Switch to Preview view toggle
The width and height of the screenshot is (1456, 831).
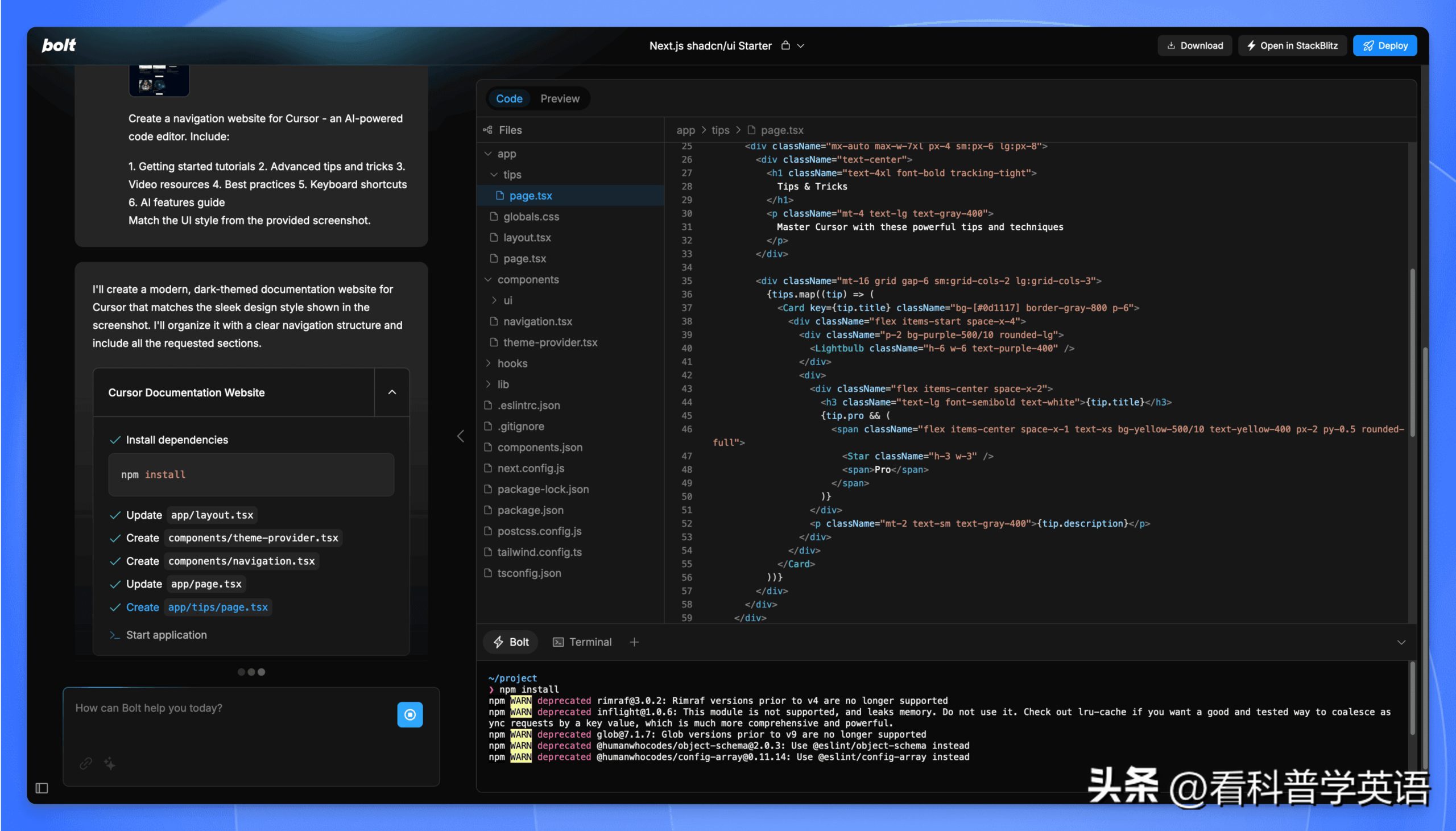[x=559, y=99]
